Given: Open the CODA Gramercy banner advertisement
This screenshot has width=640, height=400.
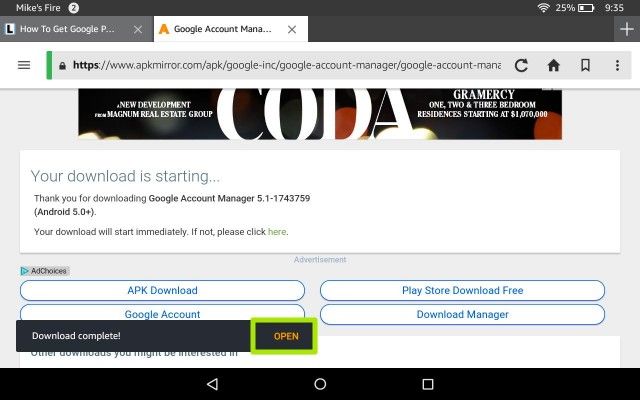Looking at the screenshot, I should 320,114.
